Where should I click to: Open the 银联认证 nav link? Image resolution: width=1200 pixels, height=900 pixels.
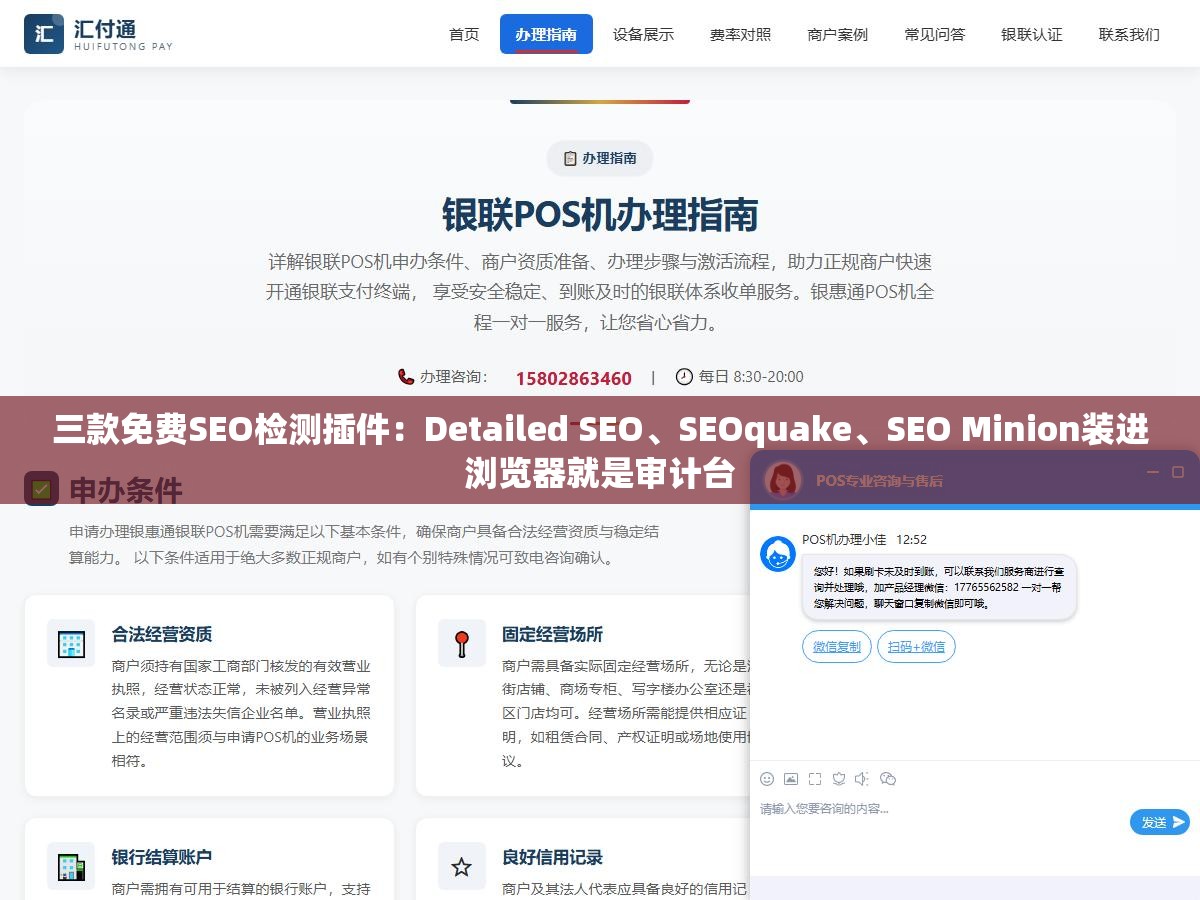point(1031,34)
